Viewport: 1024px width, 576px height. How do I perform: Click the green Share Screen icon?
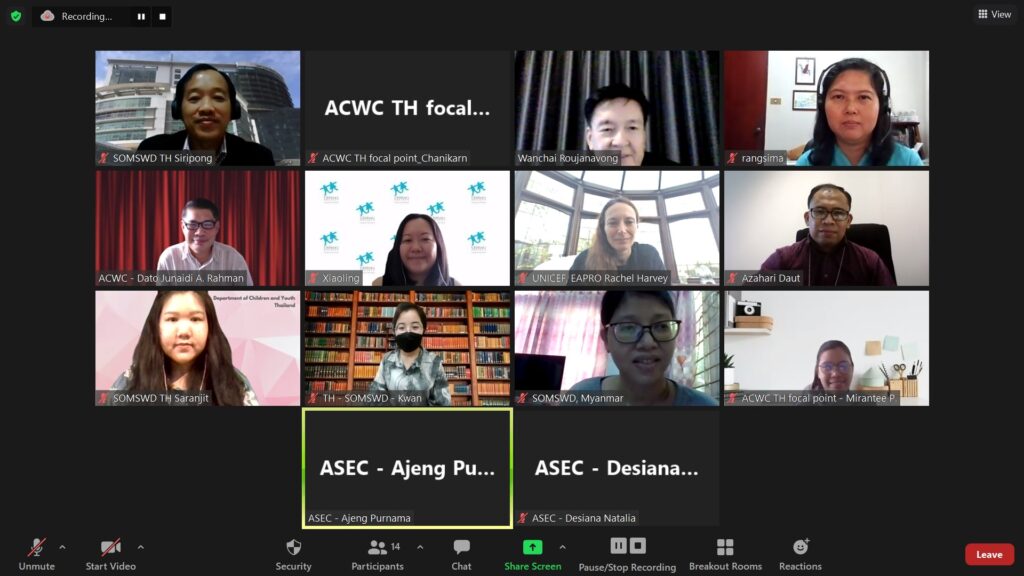(x=532, y=547)
